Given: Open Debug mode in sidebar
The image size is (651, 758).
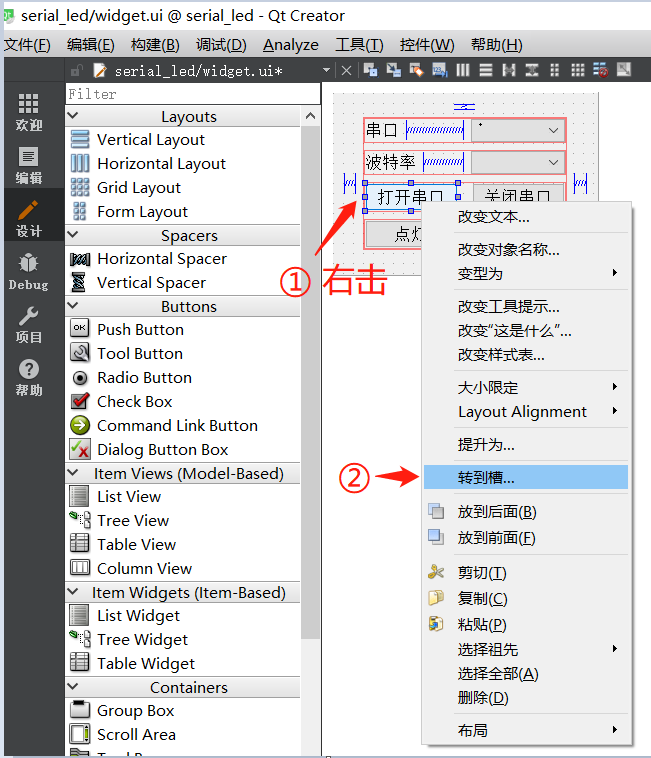Looking at the screenshot, I should 29,272.
